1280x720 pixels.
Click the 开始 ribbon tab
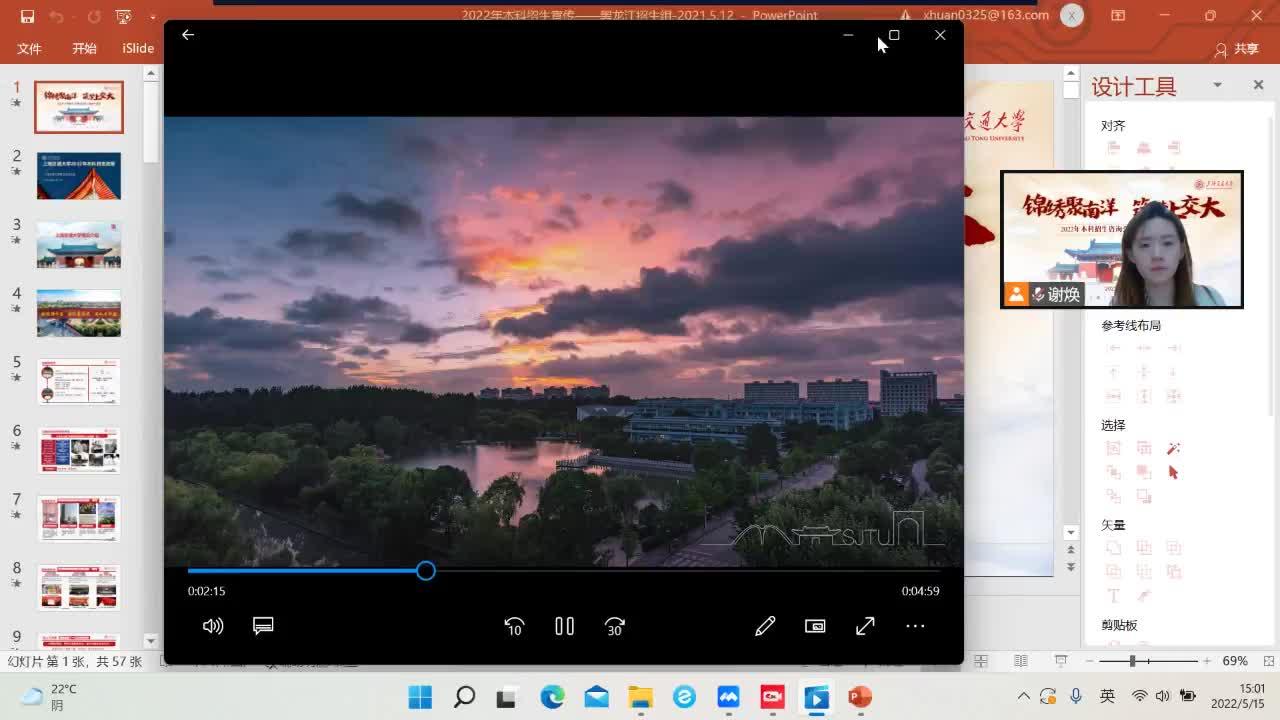[x=84, y=48]
